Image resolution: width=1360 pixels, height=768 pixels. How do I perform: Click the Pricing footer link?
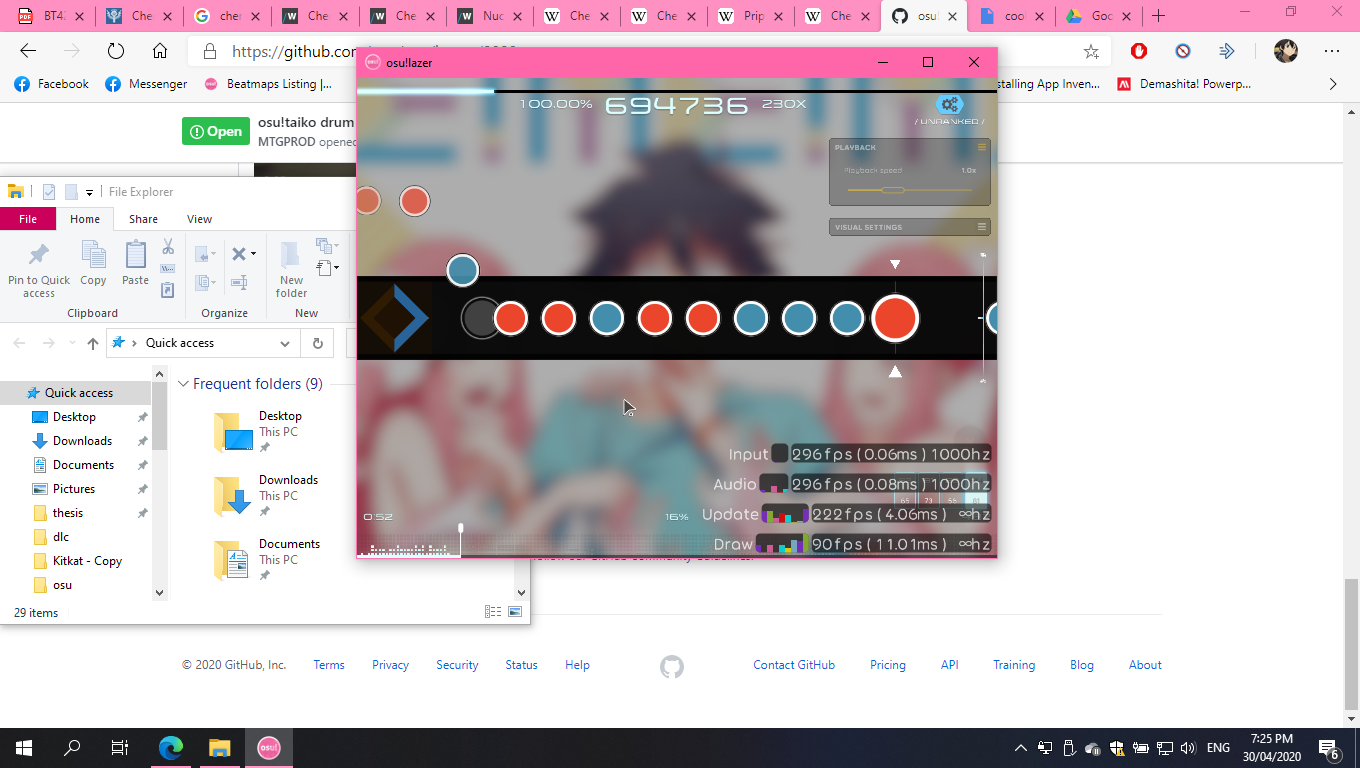pyautogui.click(x=888, y=665)
